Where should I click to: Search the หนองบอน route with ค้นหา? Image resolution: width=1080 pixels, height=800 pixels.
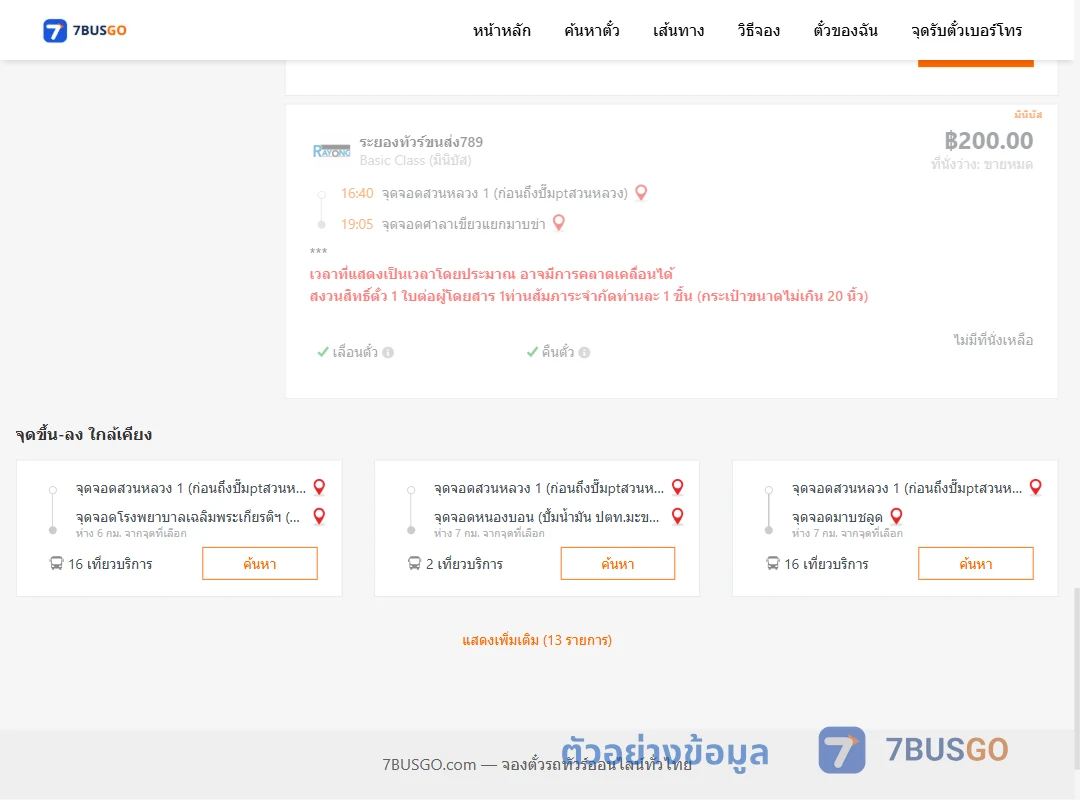[618, 564]
